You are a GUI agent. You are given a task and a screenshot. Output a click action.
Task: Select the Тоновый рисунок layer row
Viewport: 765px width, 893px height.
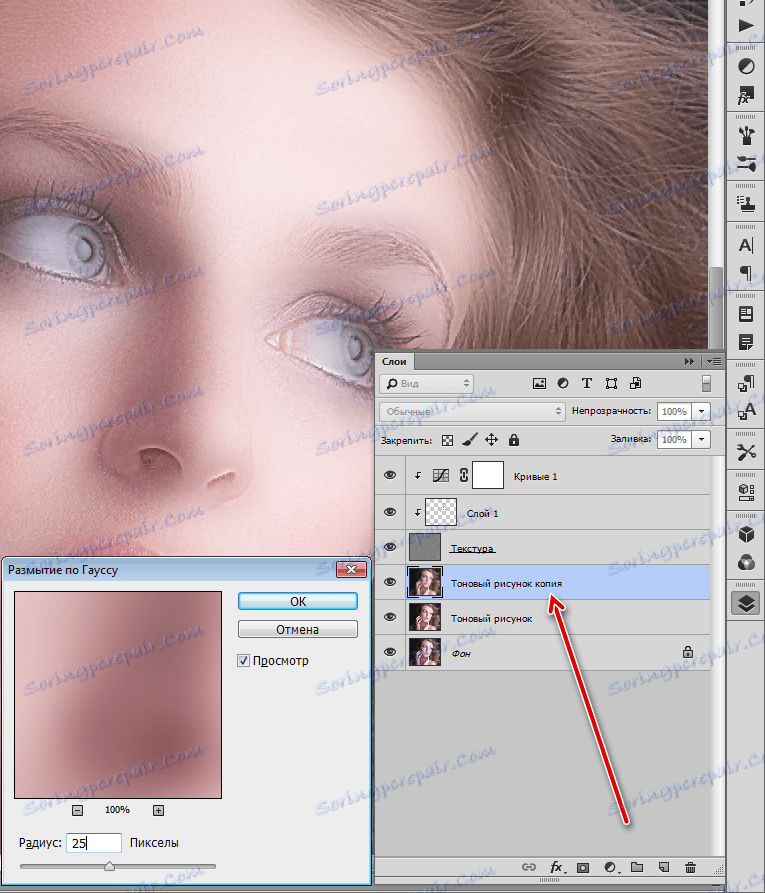click(x=542, y=618)
